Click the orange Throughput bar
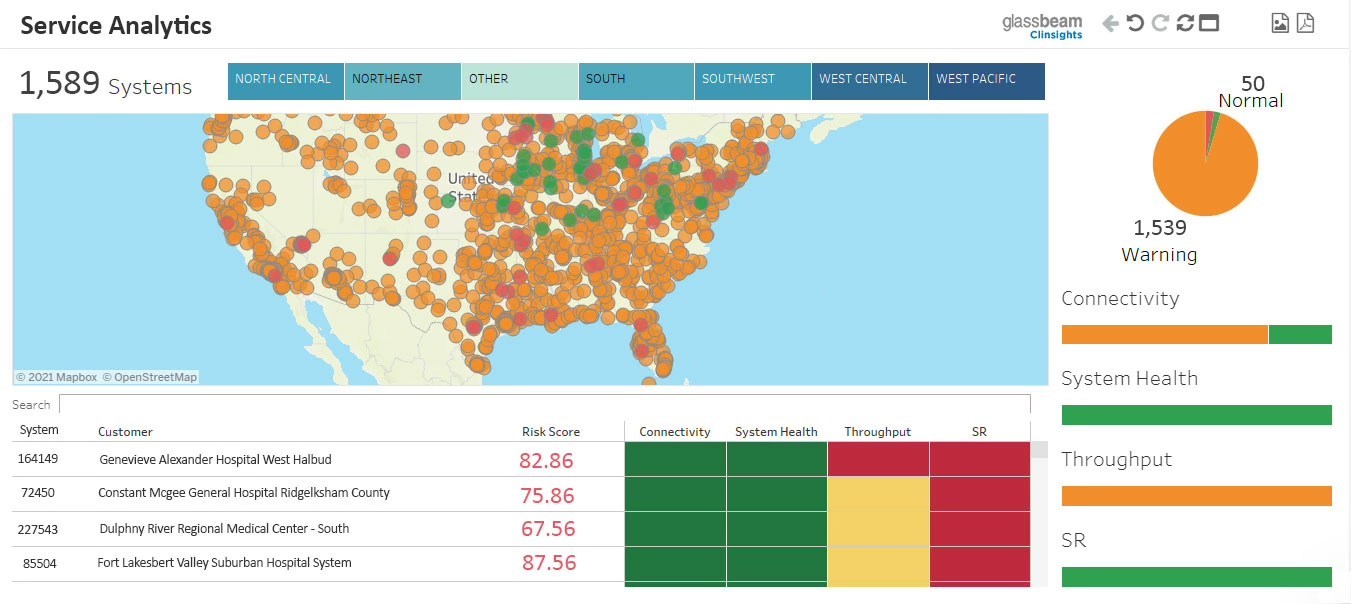1351x604 pixels. click(1197, 496)
